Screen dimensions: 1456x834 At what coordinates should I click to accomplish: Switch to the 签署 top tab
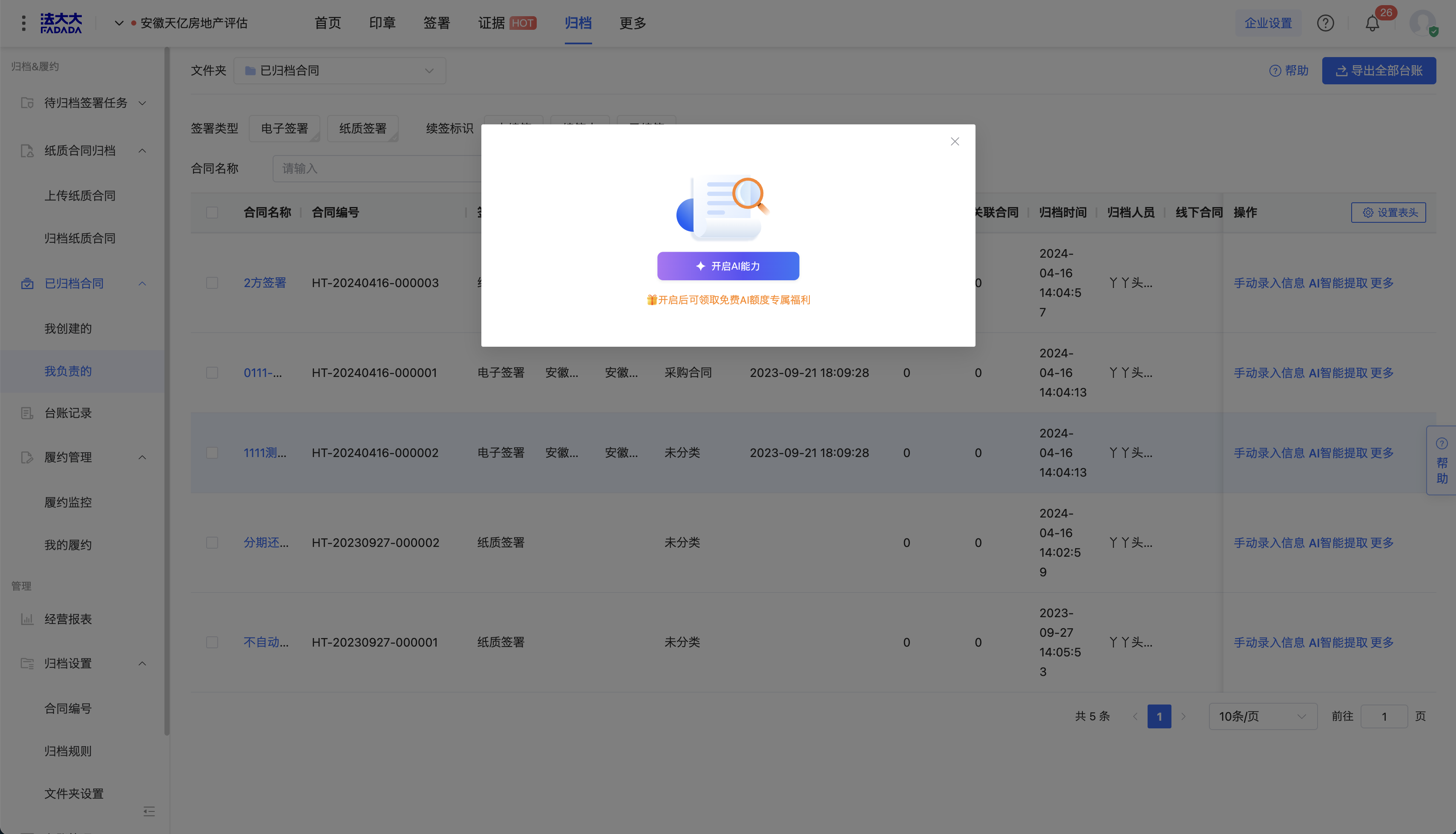coord(437,23)
